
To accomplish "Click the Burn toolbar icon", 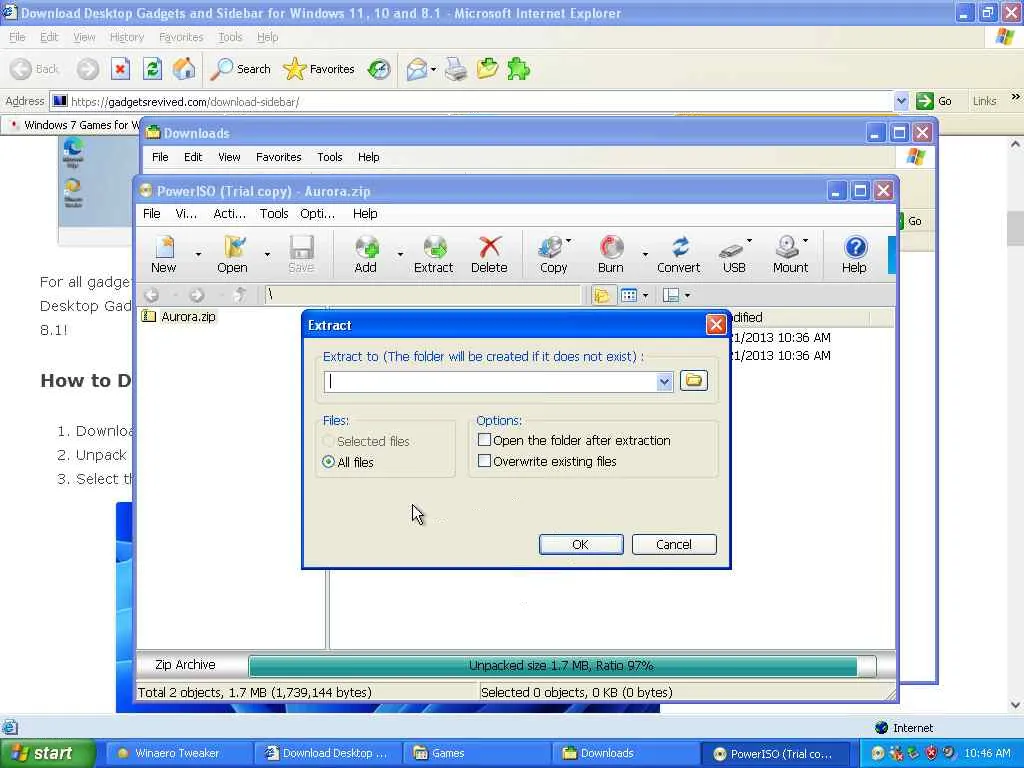I will (611, 254).
